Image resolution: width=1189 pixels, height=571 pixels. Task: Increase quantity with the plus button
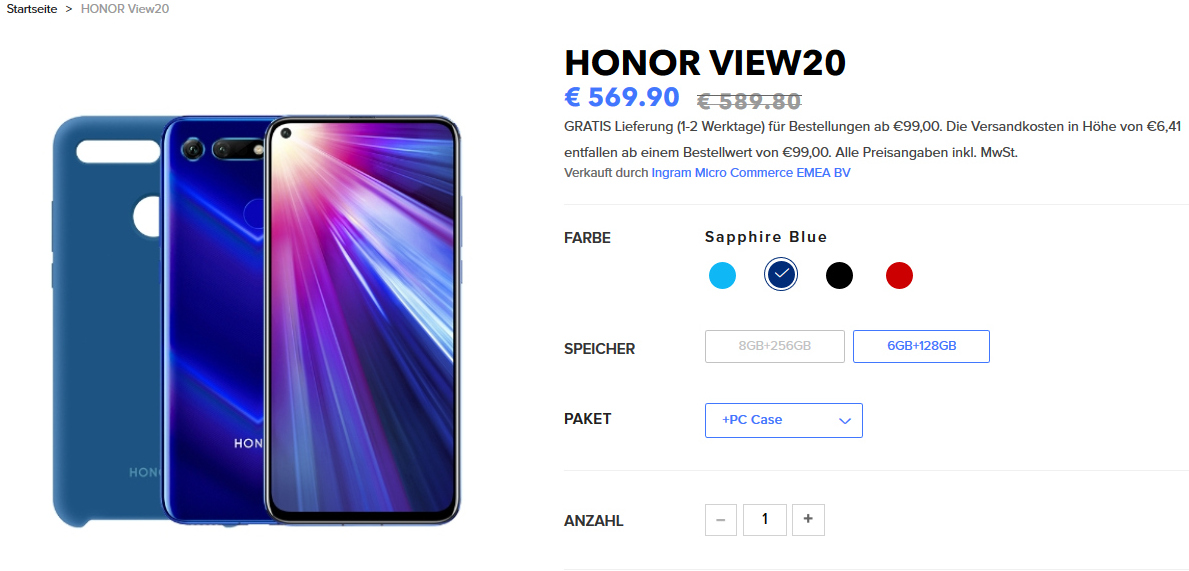coord(808,519)
